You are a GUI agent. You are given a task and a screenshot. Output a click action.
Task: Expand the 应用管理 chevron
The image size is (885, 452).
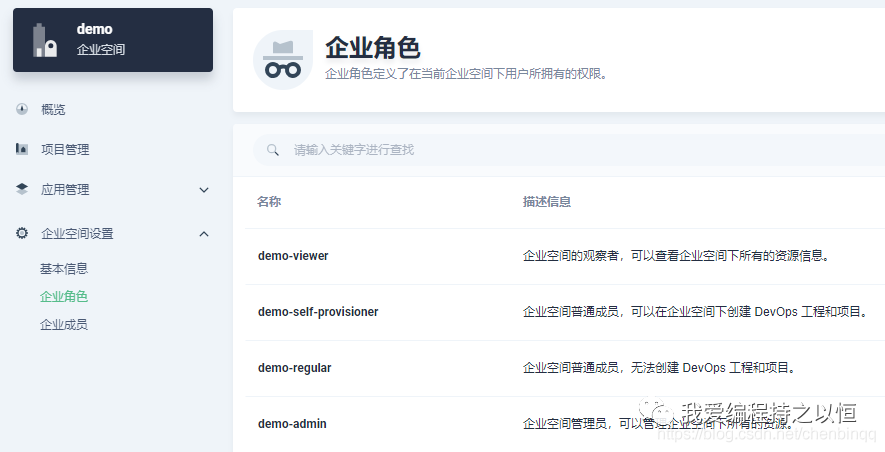pyautogui.click(x=204, y=190)
